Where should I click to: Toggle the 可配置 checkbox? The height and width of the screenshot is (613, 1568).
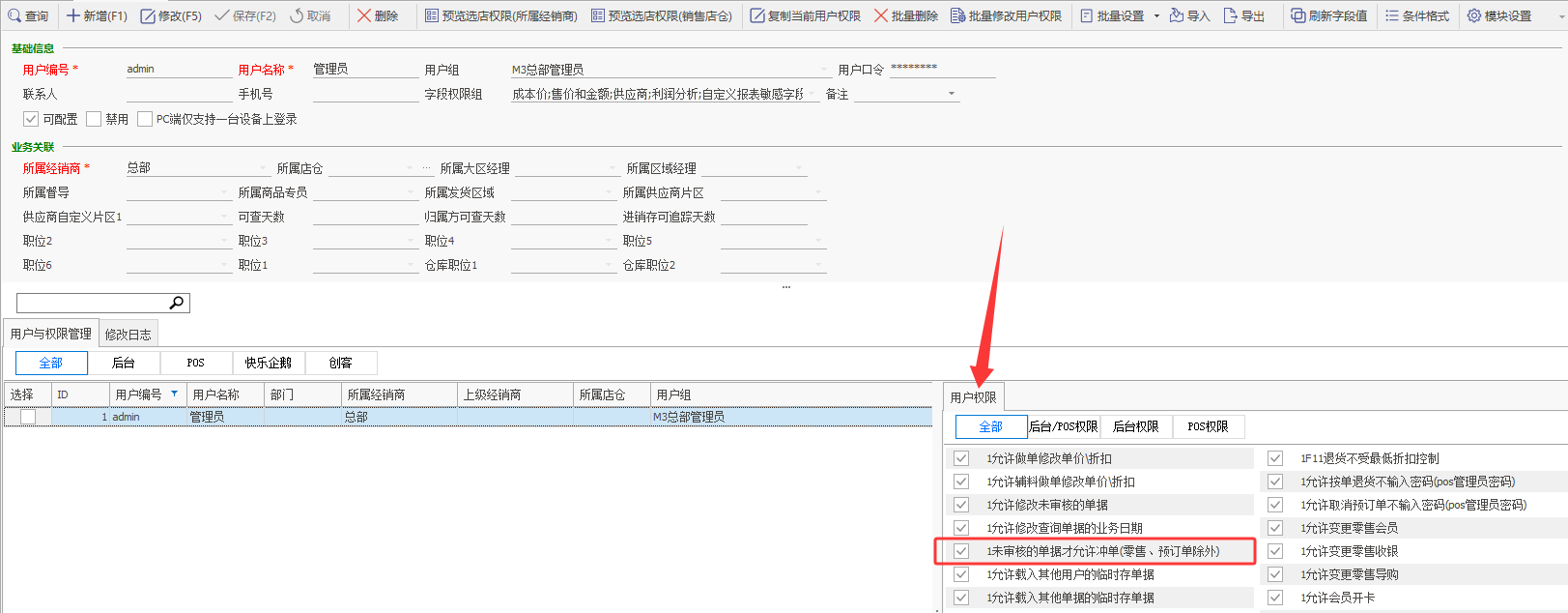point(31,119)
